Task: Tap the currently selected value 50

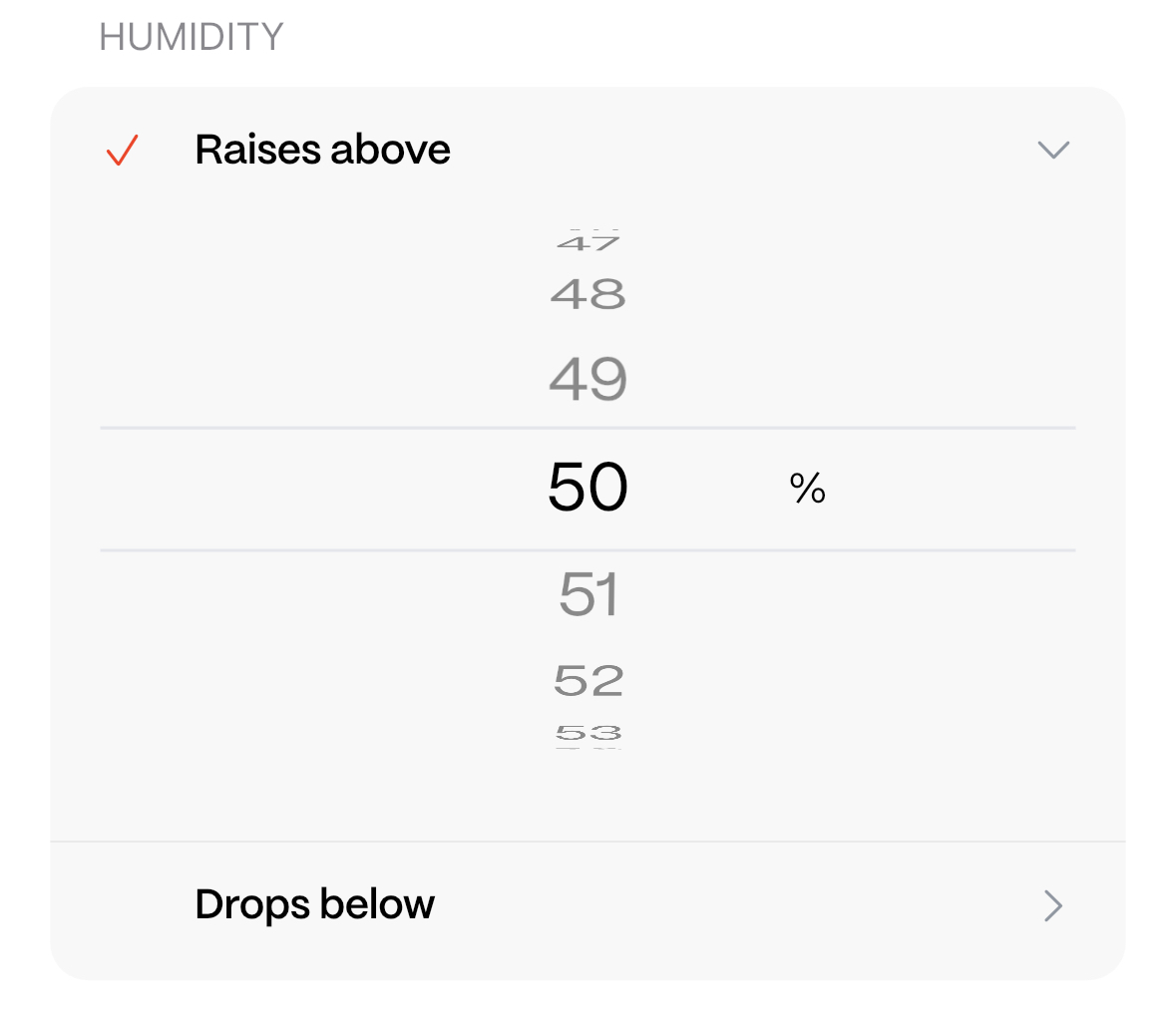Action: coord(588,488)
